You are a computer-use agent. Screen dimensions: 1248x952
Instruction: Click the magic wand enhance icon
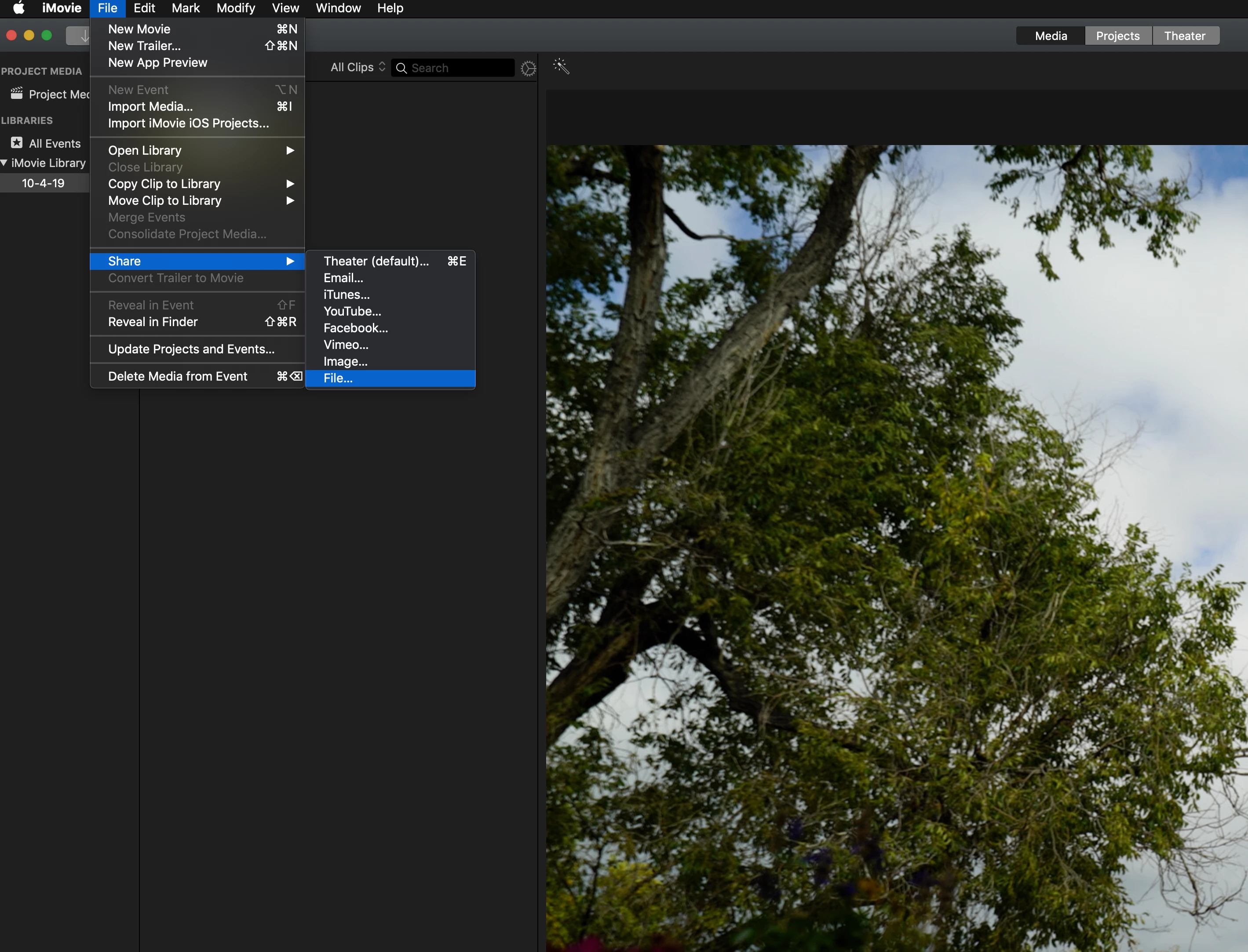click(x=562, y=66)
